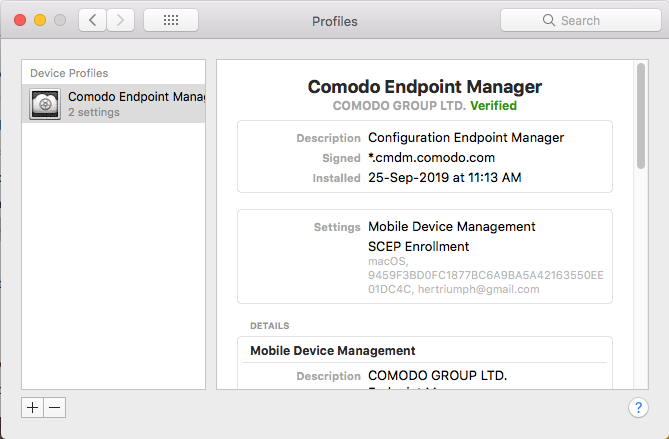The image size is (669, 439).
Task: Click the bold Mobile Device Management header
Action: click(x=332, y=351)
